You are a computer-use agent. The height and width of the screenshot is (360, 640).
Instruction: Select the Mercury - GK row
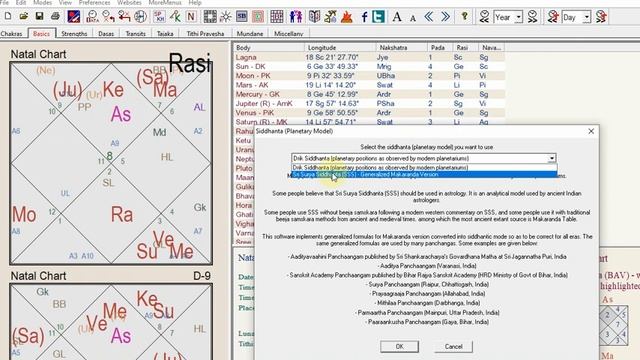(369, 94)
